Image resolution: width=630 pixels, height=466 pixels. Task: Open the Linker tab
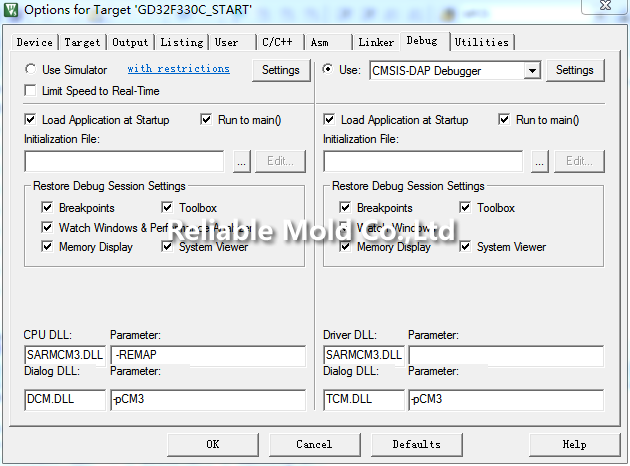tap(376, 42)
